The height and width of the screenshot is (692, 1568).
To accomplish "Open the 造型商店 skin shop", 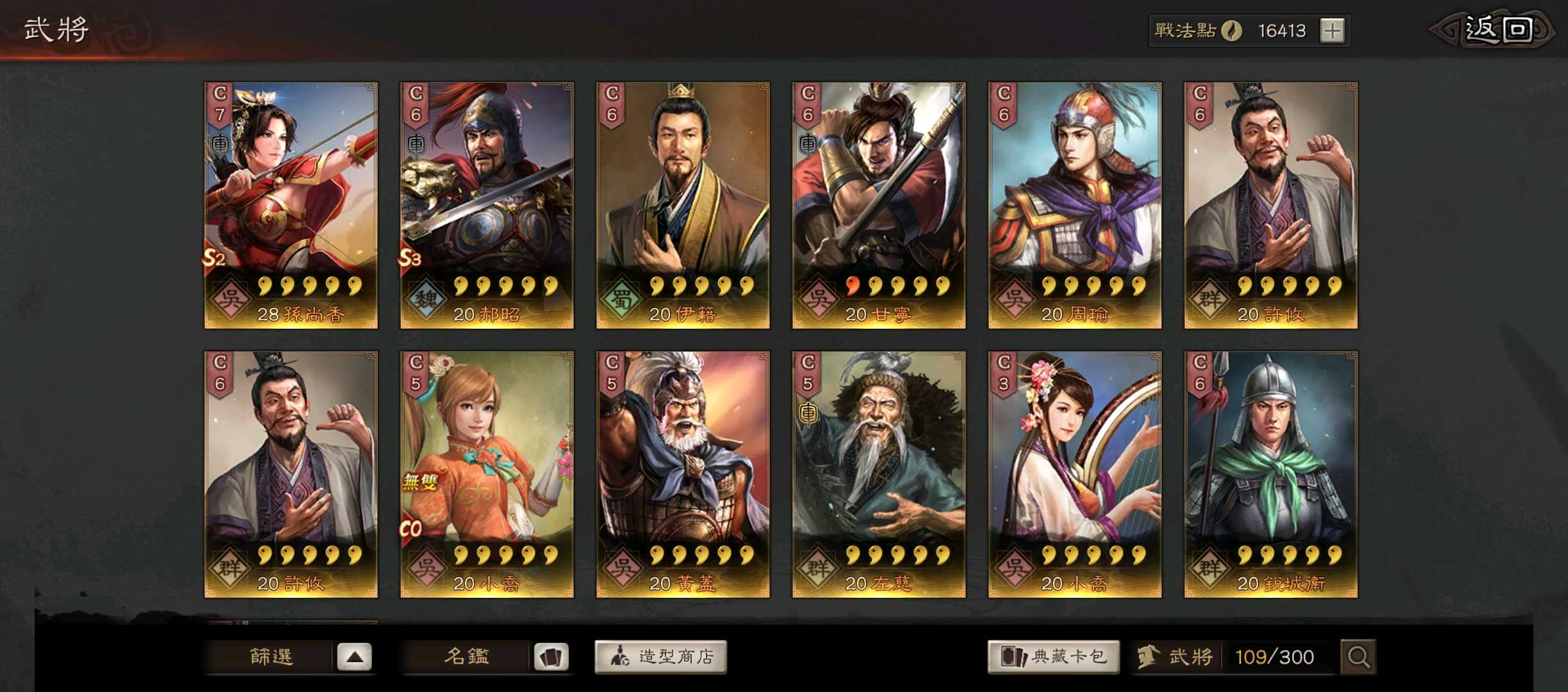I will pyautogui.click(x=660, y=657).
